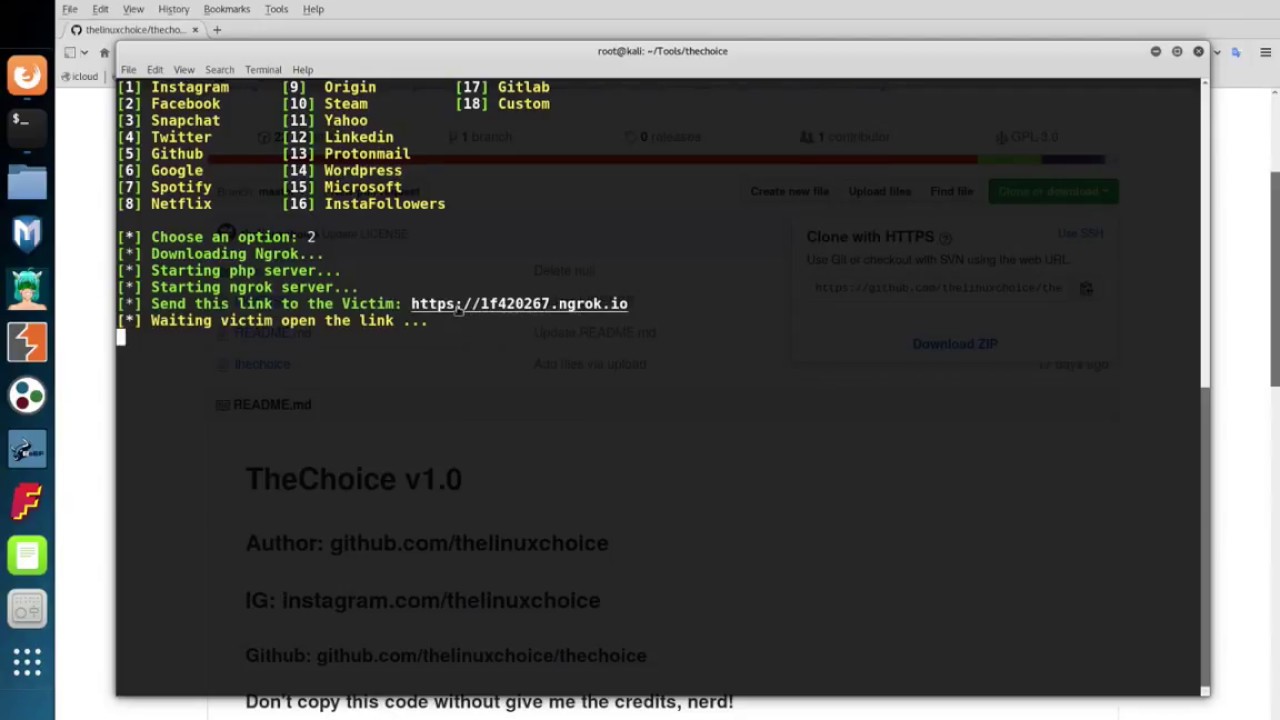The width and height of the screenshot is (1280, 720).
Task: Click the '[3] Snapchat' option text
Action: [x=169, y=121]
